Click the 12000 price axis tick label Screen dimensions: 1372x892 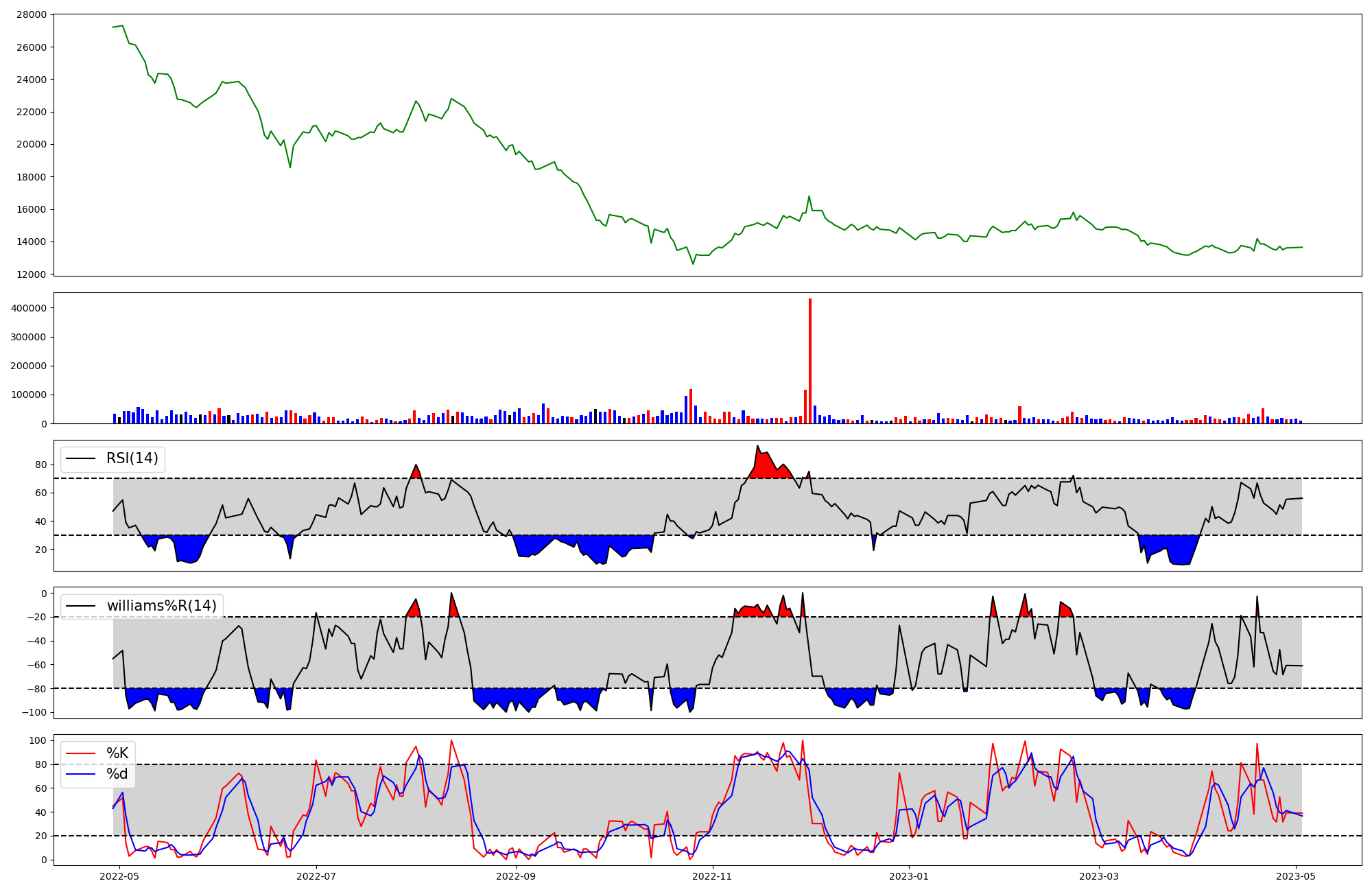(31, 274)
